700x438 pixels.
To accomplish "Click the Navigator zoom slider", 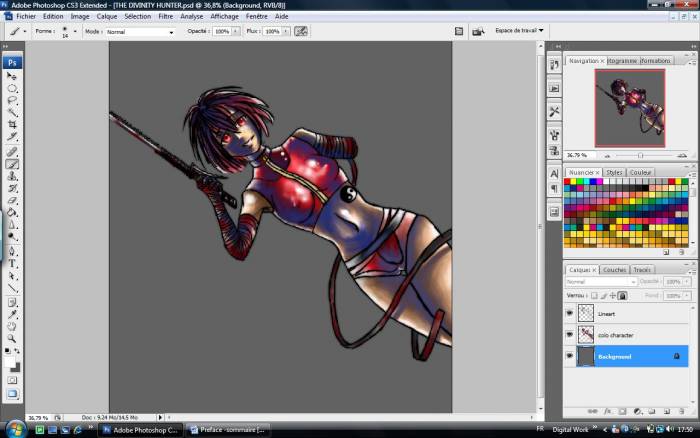I will 641,155.
